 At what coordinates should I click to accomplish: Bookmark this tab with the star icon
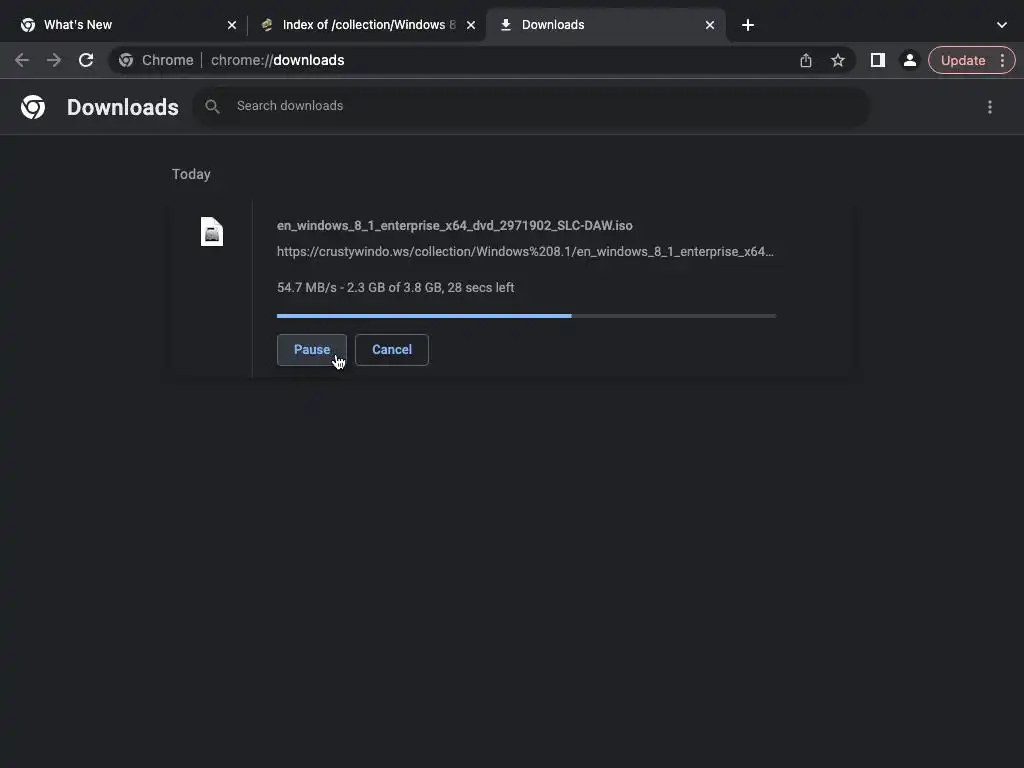pyautogui.click(x=838, y=60)
